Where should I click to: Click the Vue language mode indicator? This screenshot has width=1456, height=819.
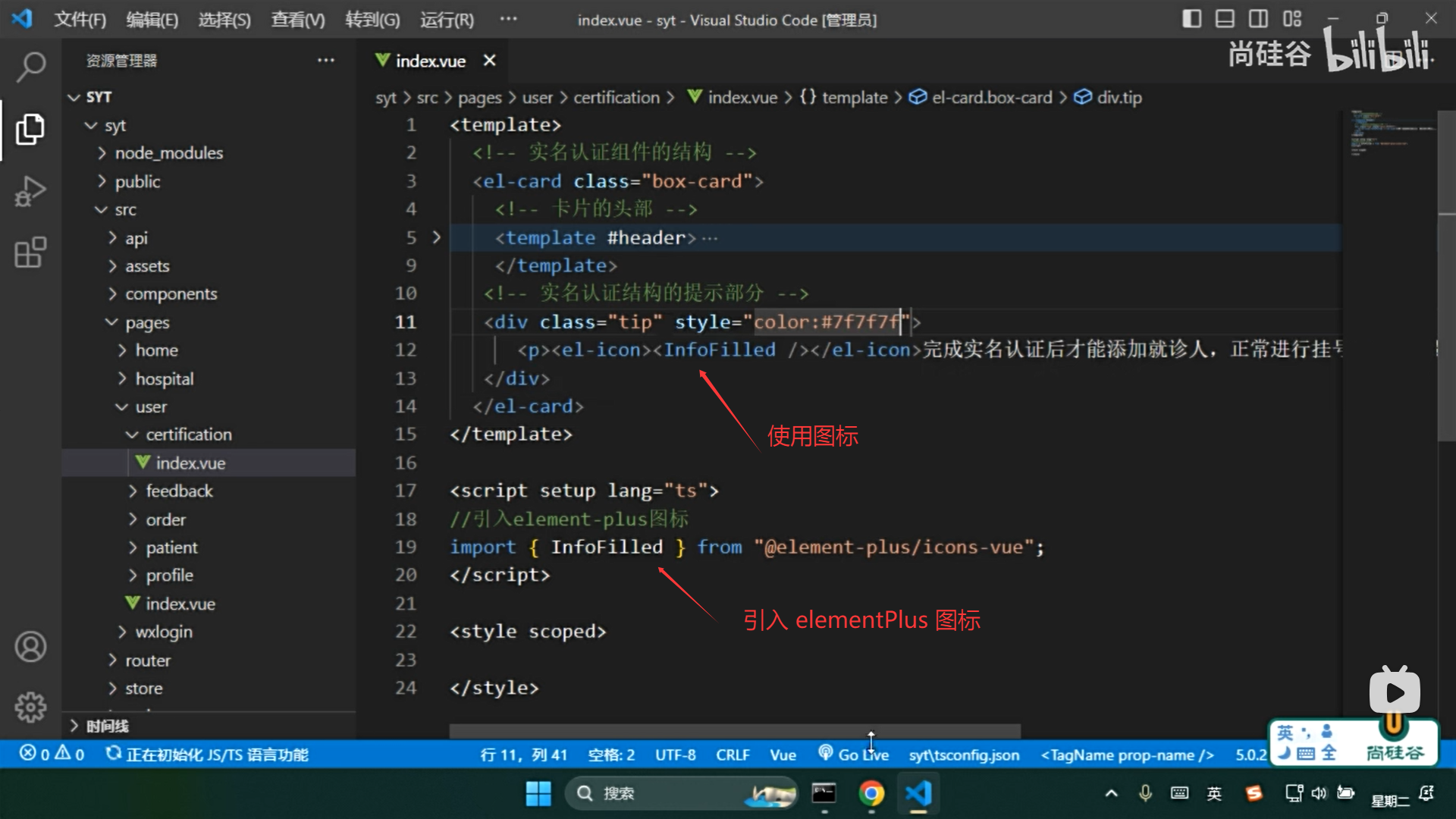point(783,755)
